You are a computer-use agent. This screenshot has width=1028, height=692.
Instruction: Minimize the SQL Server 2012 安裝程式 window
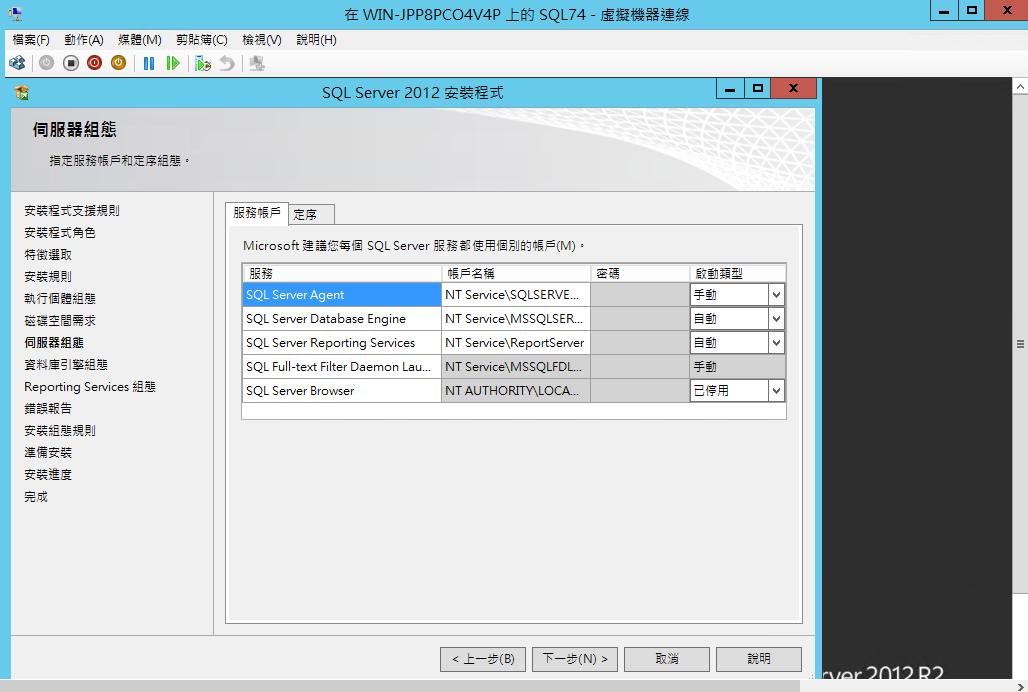point(730,88)
